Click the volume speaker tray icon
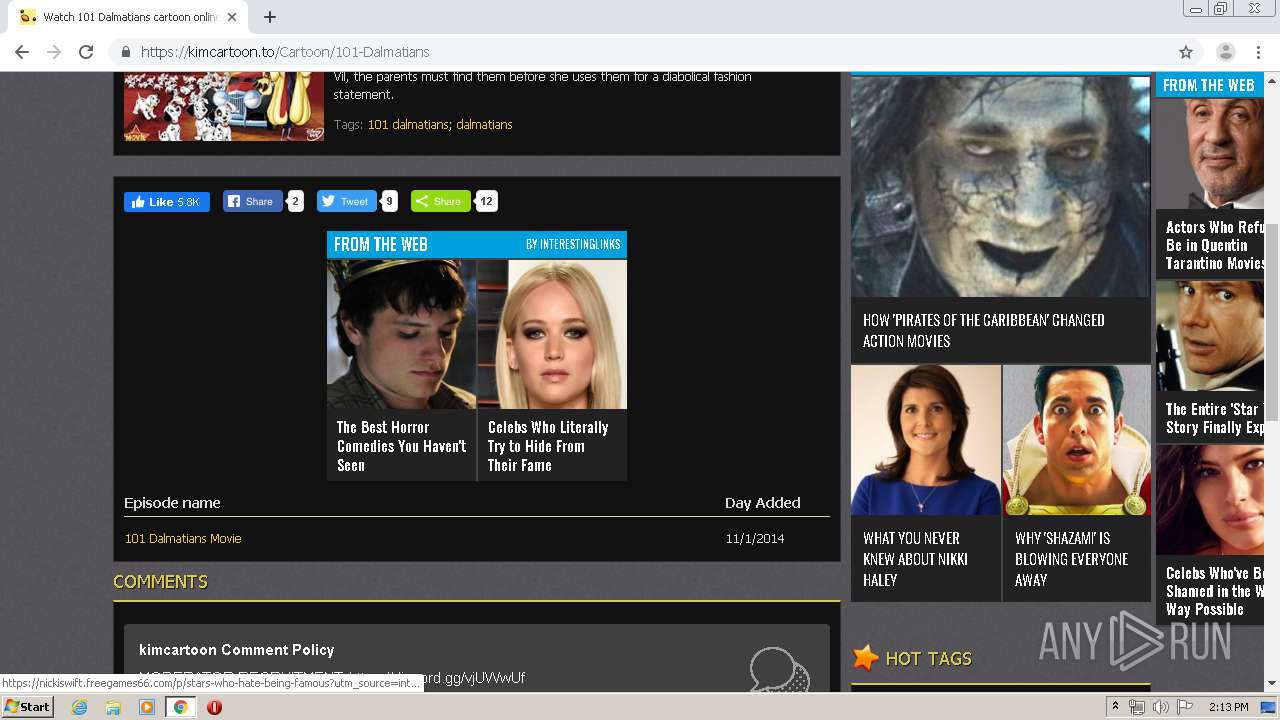 point(1160,707)
